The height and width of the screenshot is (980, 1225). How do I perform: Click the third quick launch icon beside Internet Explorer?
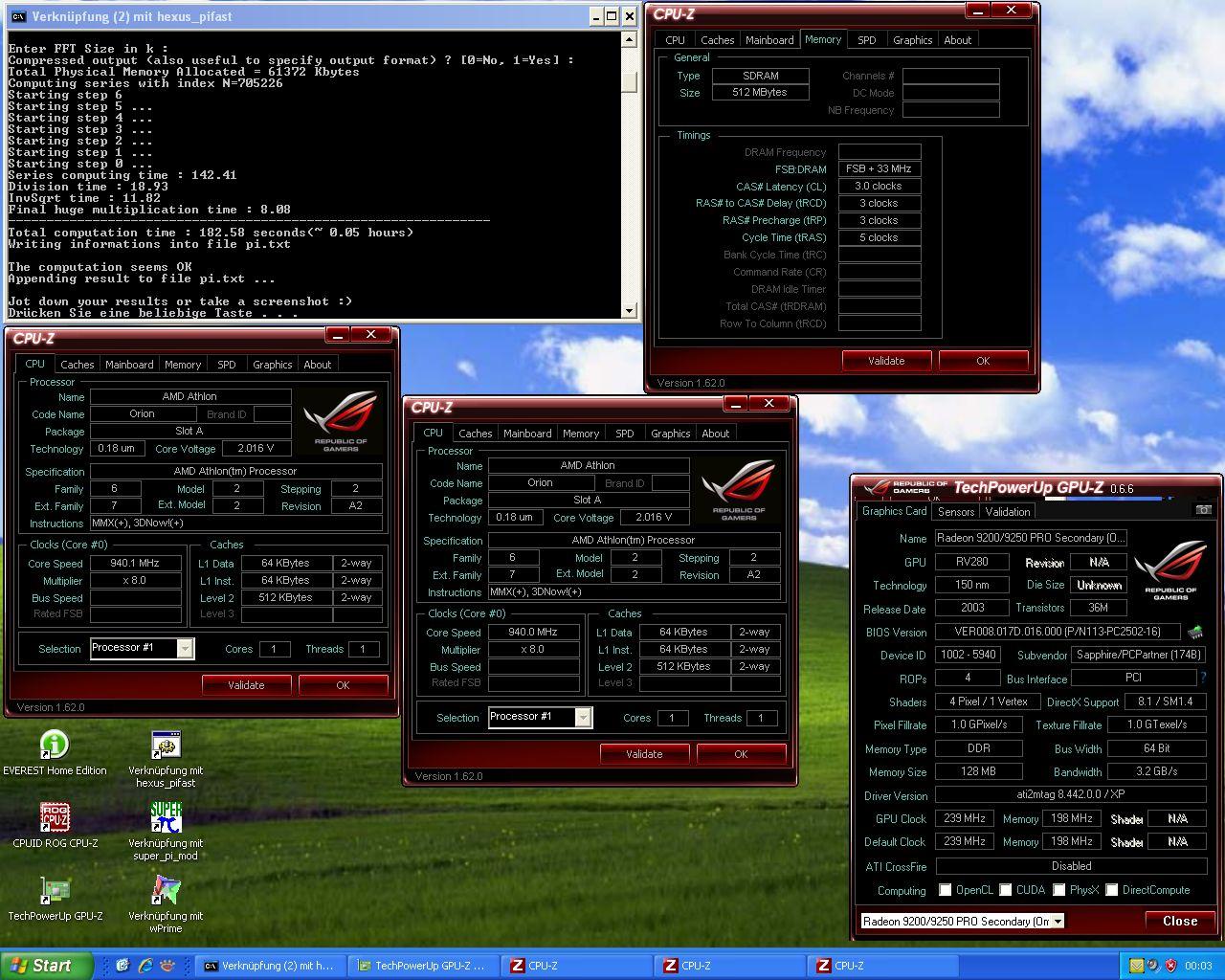pos(168,966)
